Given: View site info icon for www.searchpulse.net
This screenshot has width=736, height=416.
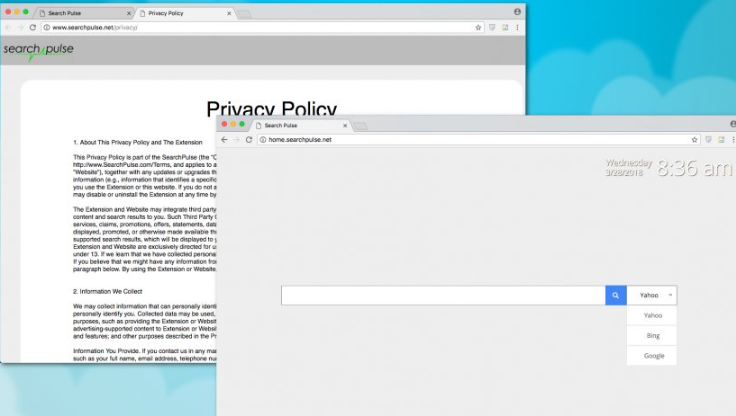Looking at the screenshot, I should click(46, 27).
